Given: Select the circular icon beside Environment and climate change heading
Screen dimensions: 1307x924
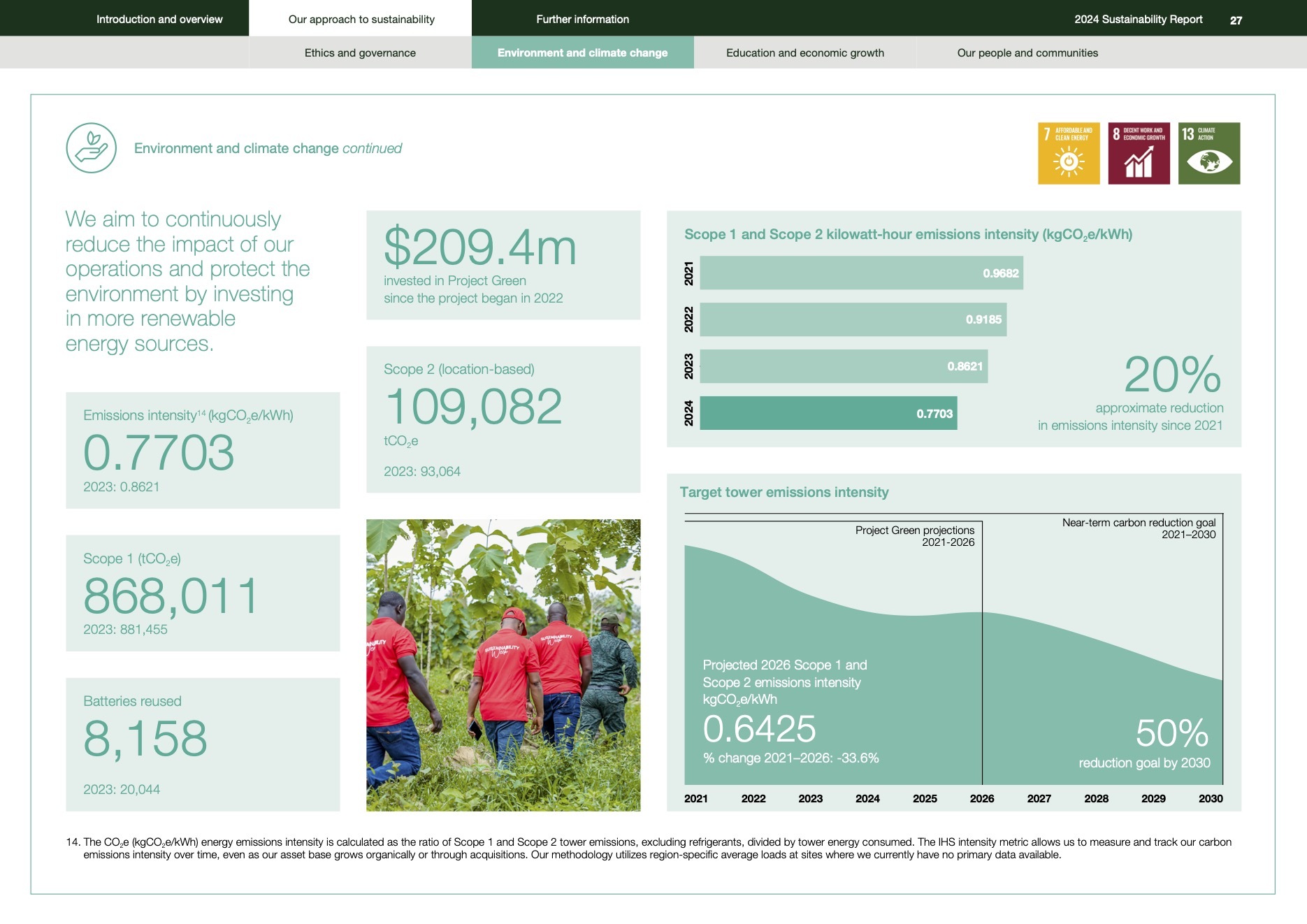Looking at the screenshot, I should click(x=91, y=147).
